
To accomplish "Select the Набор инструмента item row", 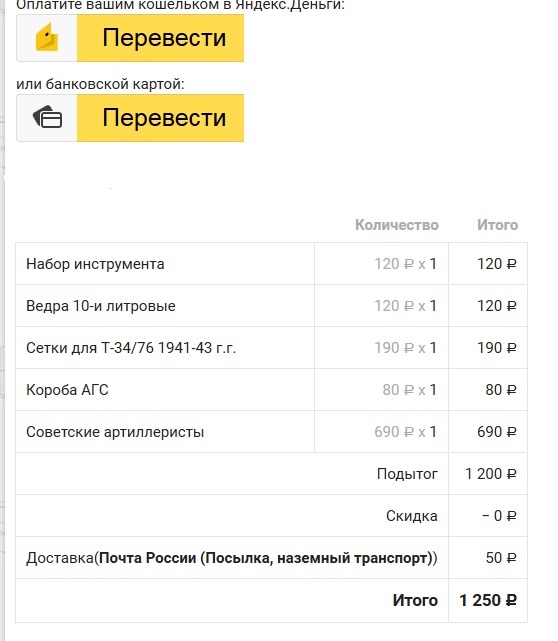I will pyautogui.click(x=271, y=264).
